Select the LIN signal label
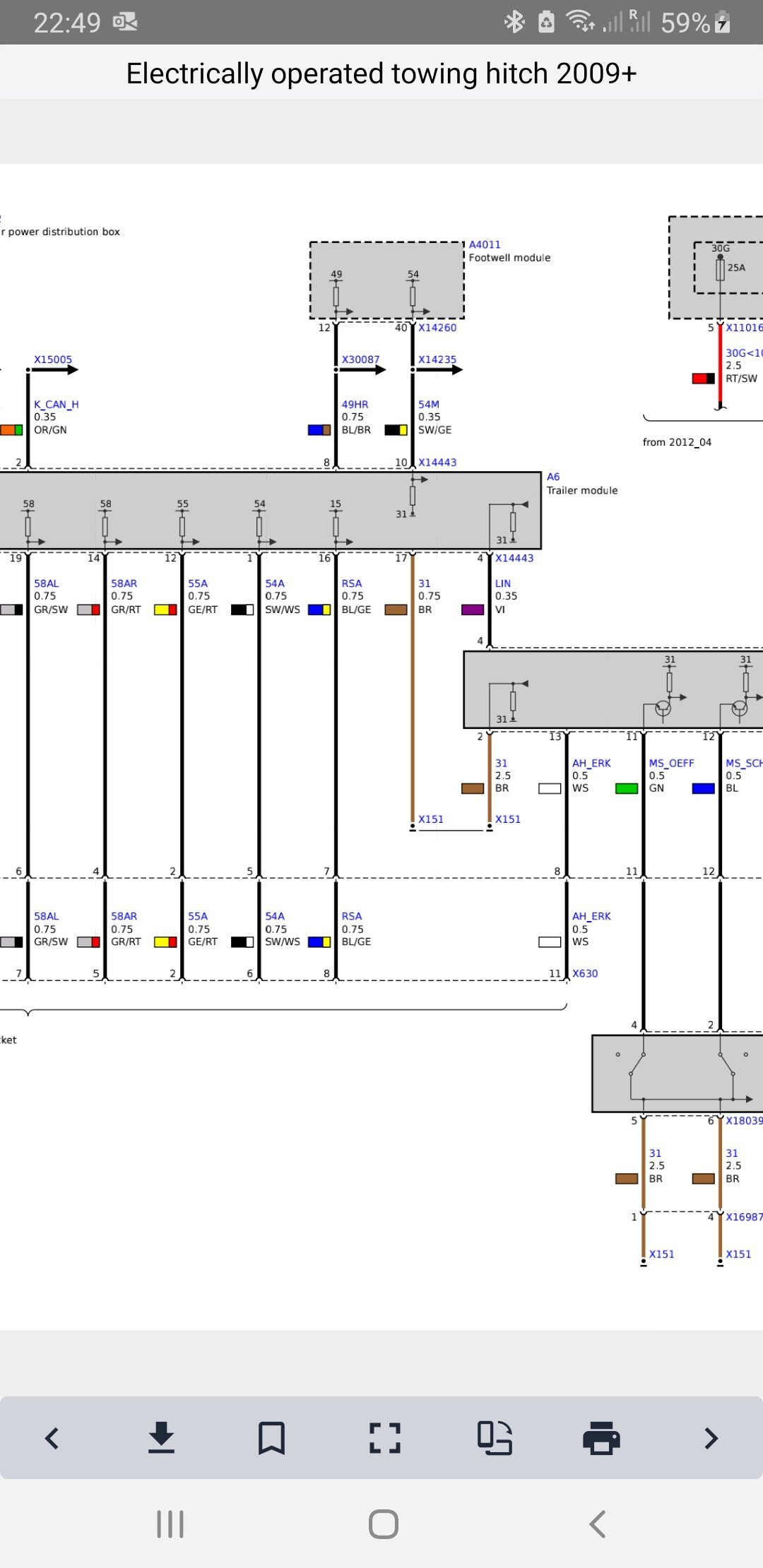 click(x=503, y=583)
